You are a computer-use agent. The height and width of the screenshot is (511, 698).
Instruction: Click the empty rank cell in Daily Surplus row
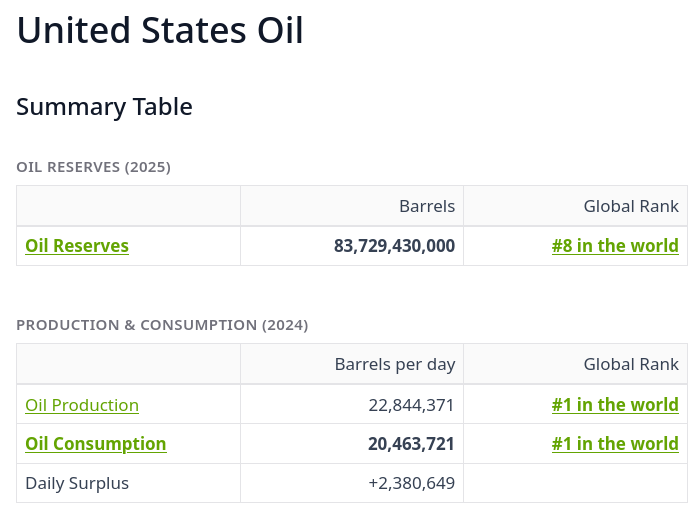[575, 484]
